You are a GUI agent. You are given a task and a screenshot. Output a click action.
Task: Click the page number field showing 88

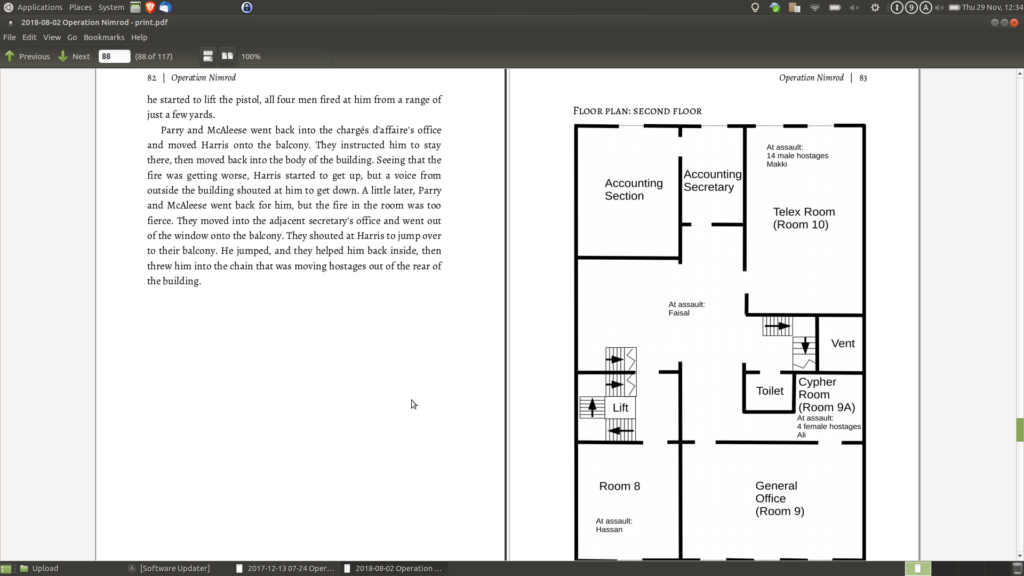pos(113,56)
